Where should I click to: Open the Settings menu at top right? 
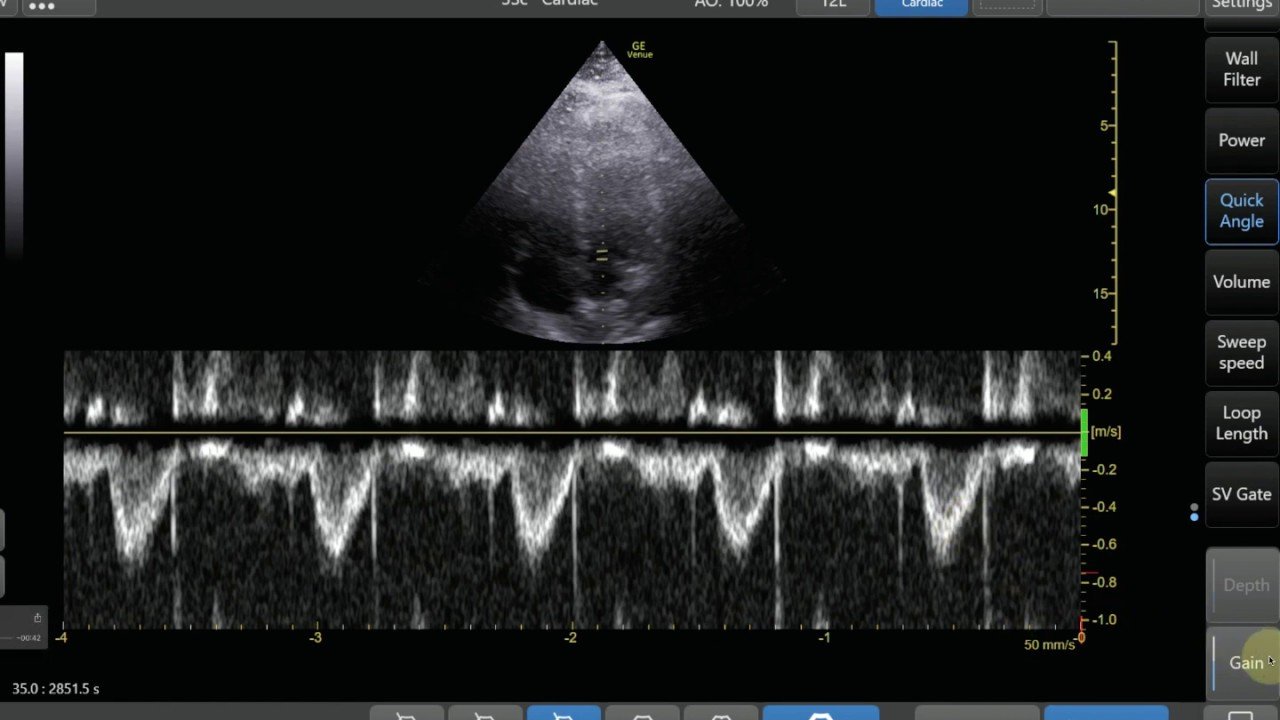tap(1241, 5)
